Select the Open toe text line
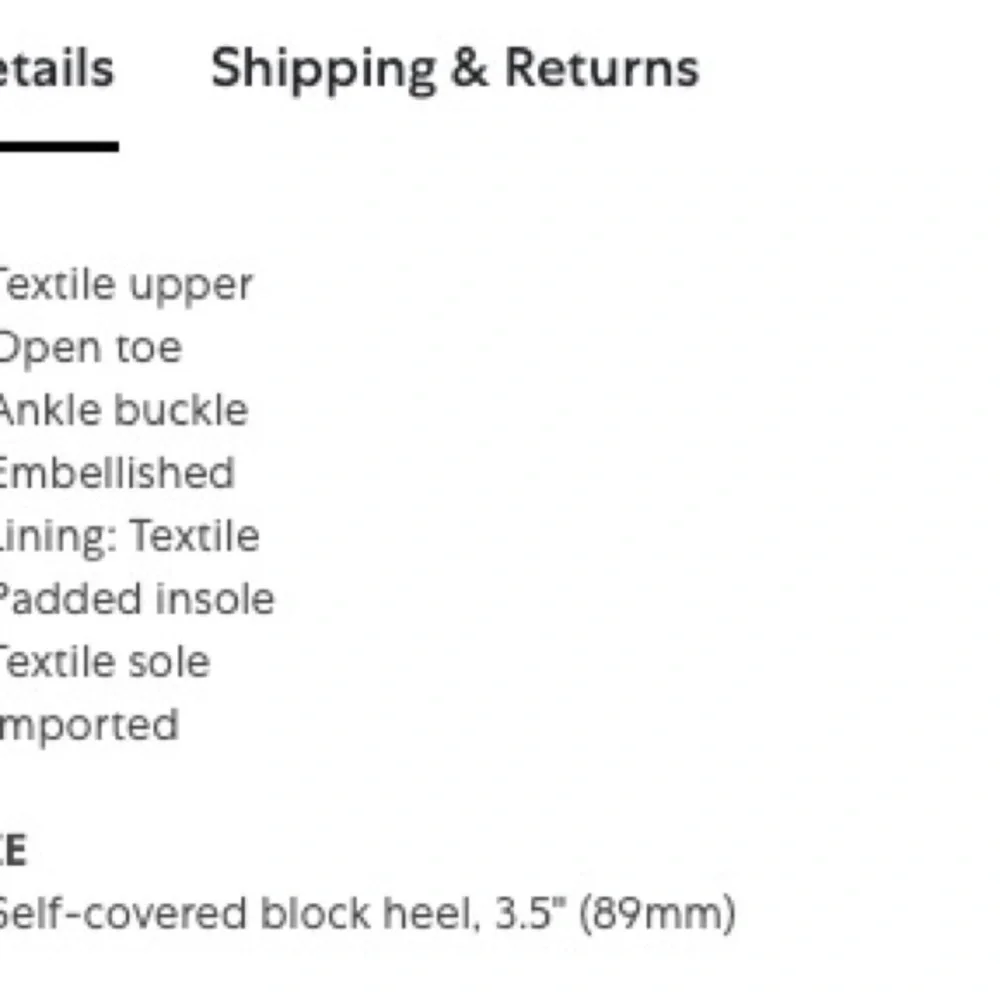1000x1000 pixels. pos(90,347)
